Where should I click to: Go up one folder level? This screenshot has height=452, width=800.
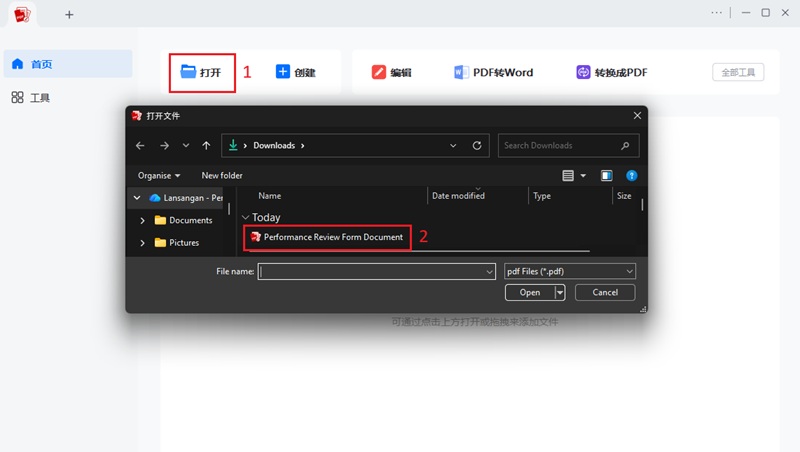point(206,145)
